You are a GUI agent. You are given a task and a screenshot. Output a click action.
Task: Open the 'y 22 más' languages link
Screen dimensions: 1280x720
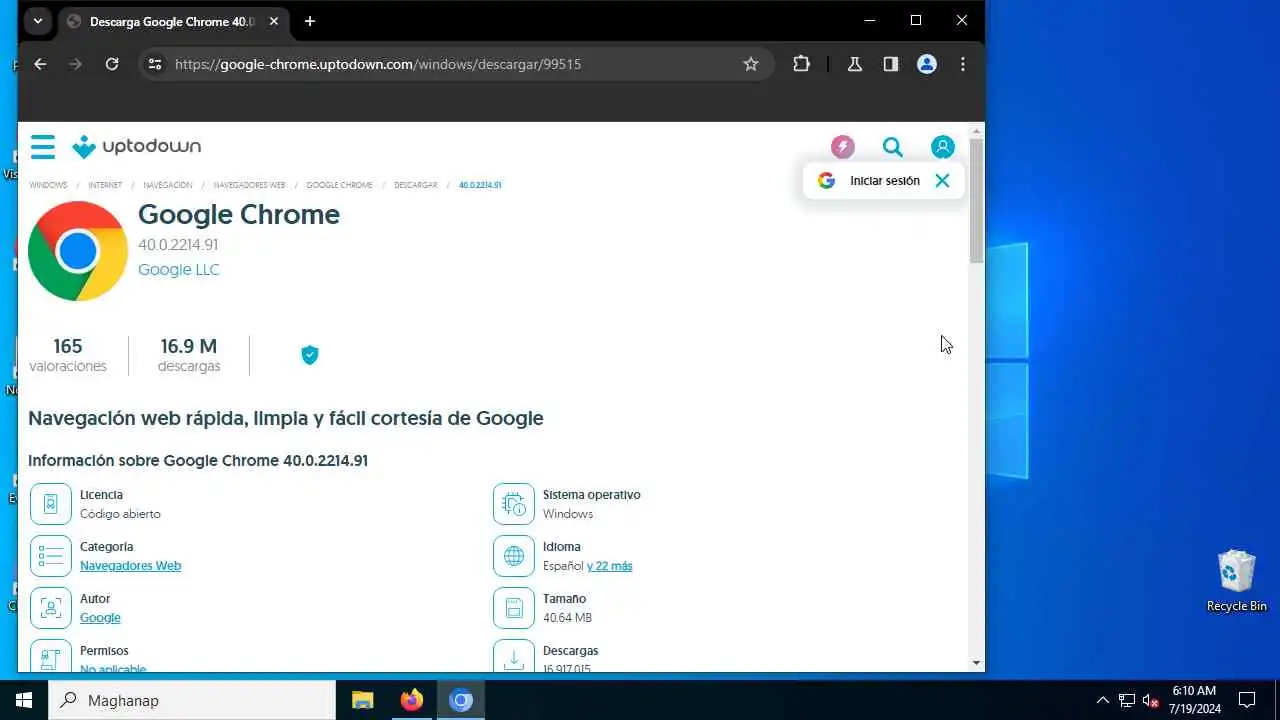610,566
